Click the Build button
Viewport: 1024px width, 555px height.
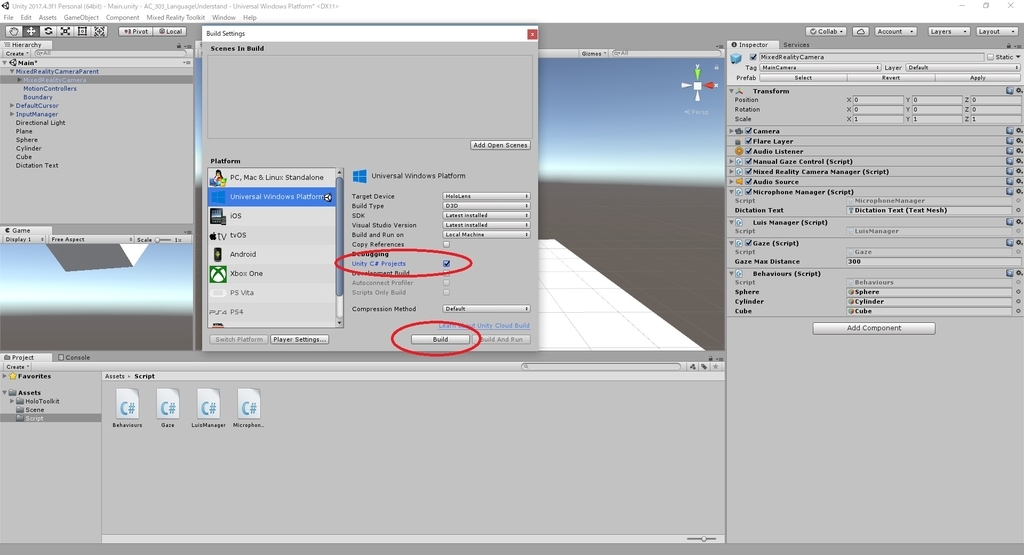(440, 340)
